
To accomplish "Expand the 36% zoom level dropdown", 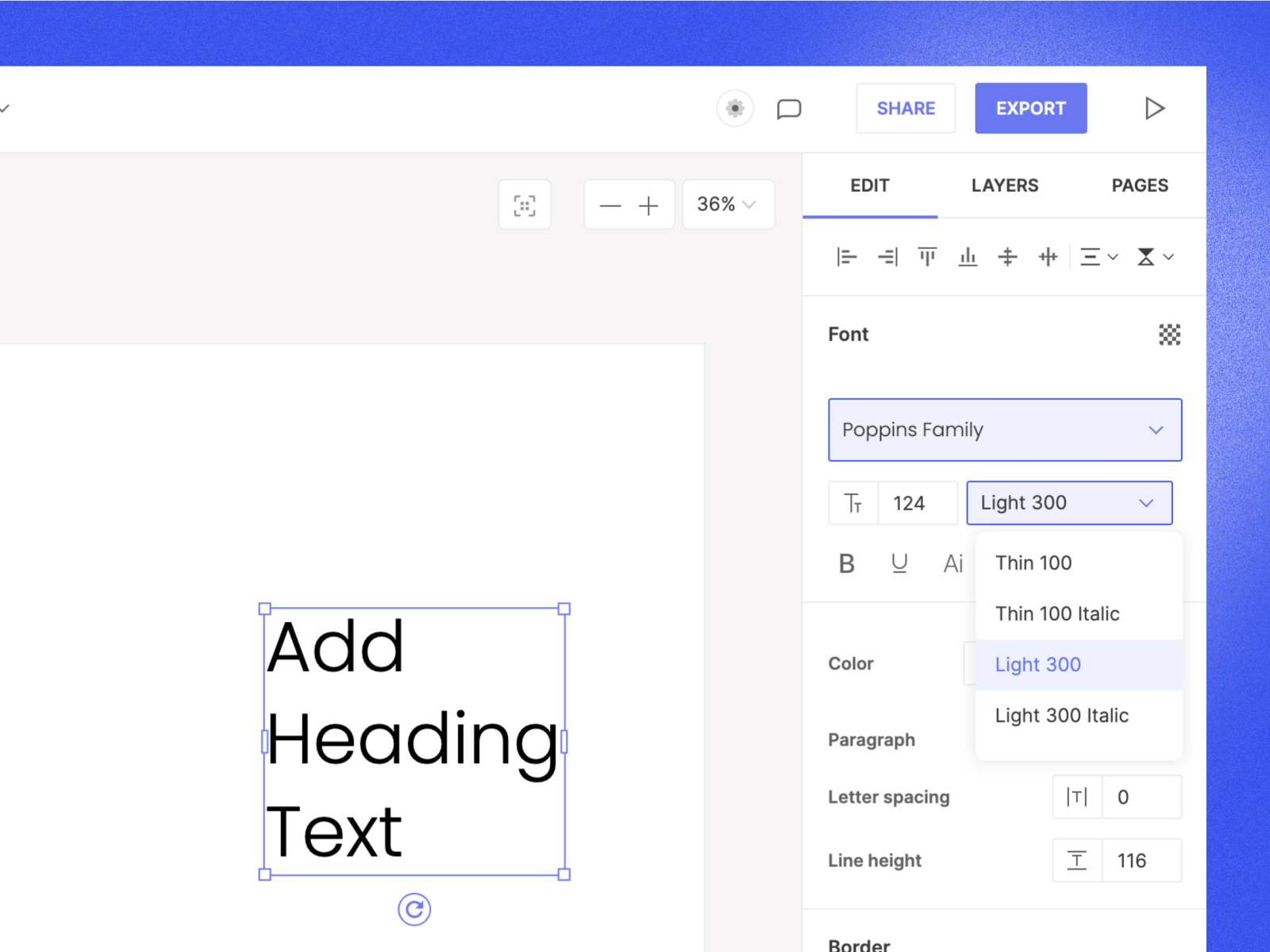I will 727,204.
